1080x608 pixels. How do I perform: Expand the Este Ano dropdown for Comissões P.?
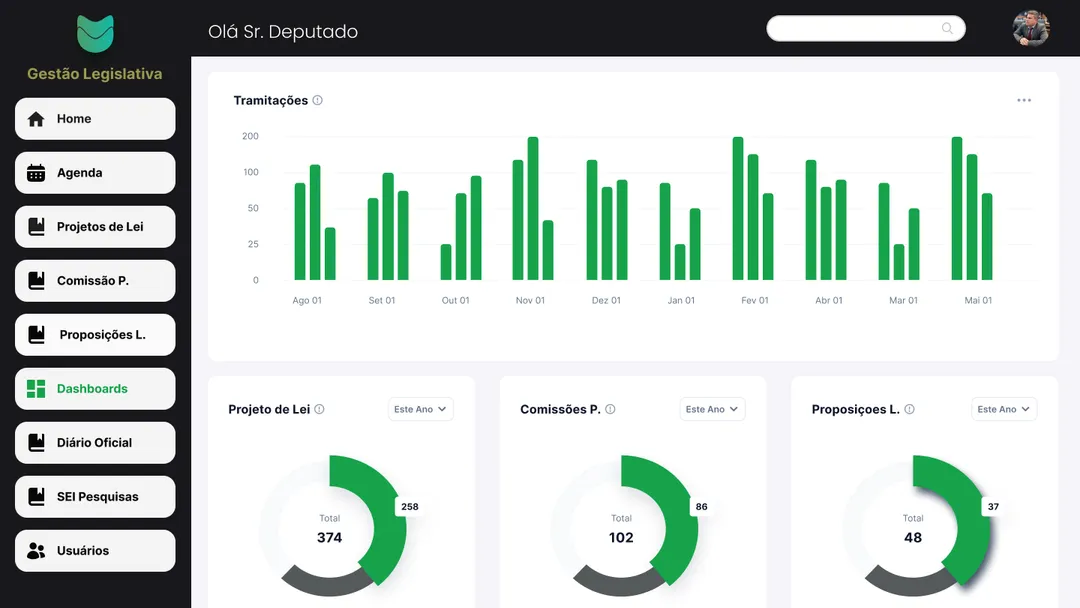[712, 409]
